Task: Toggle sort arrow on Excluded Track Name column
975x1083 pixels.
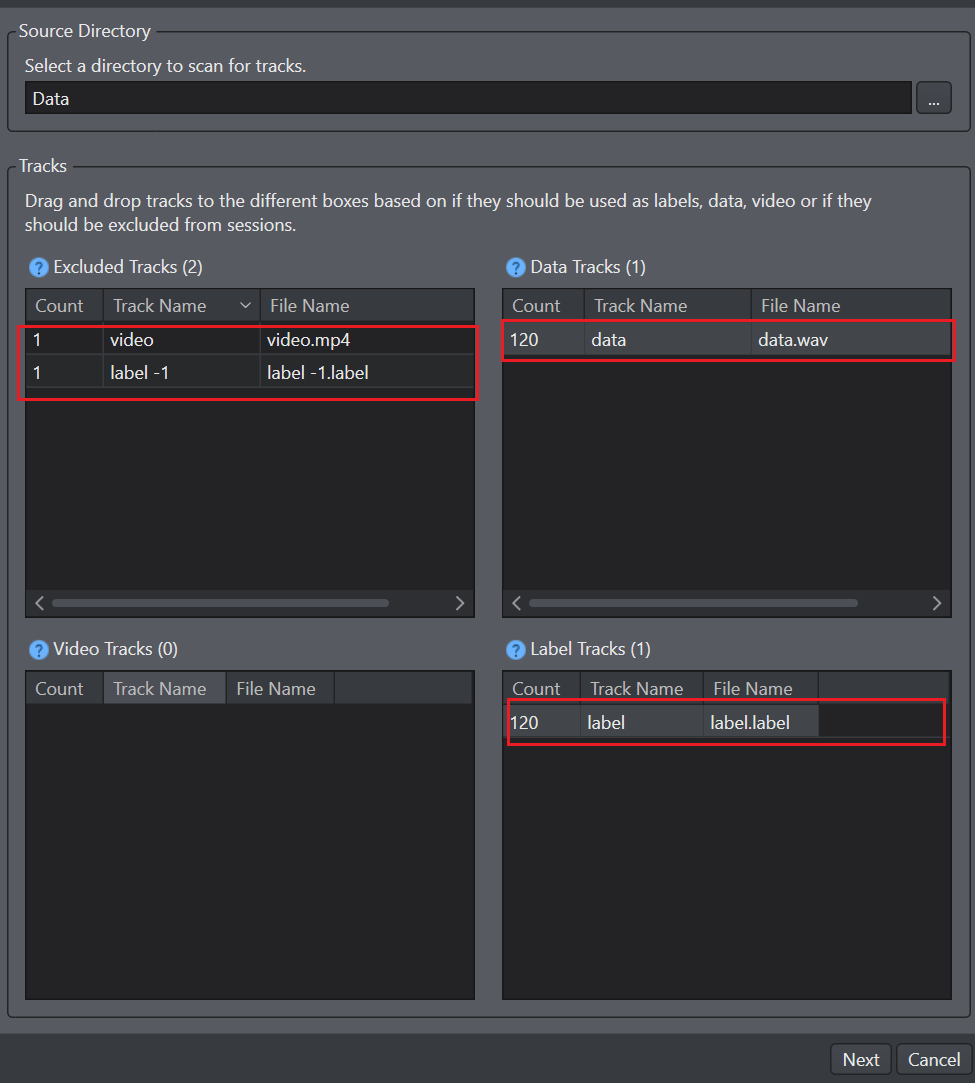Action: click(245, 305)
